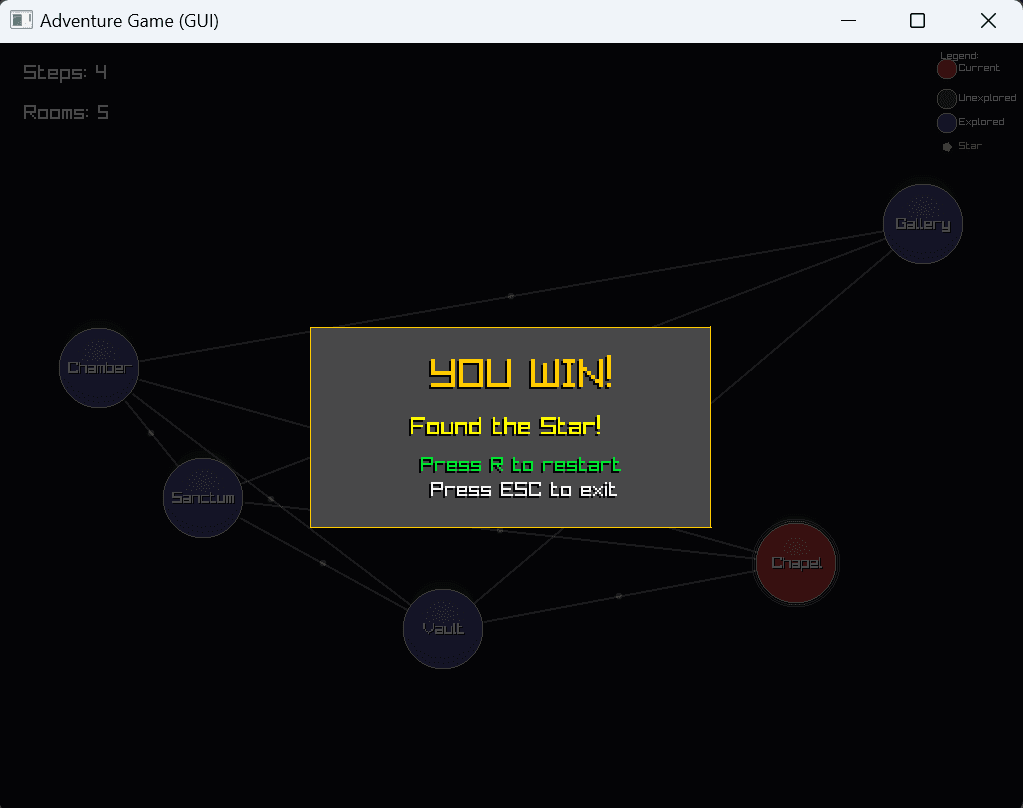Image resolution: width=1023 pixels, height=808 pixels.
Task: Minimize the Adventure Game window
Action: point(849,21)
